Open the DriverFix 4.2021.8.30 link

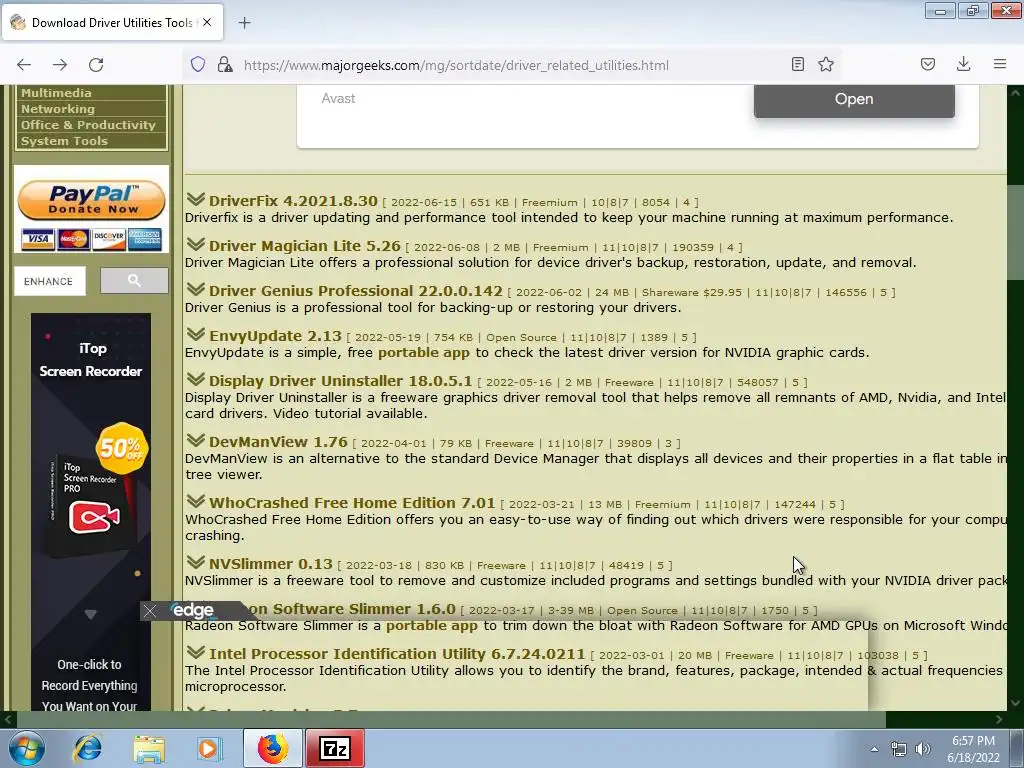[293, 200]
